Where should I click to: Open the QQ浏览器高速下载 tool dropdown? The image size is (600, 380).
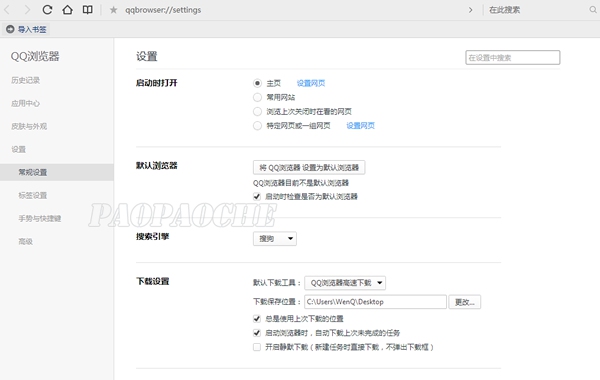(345, 283)
